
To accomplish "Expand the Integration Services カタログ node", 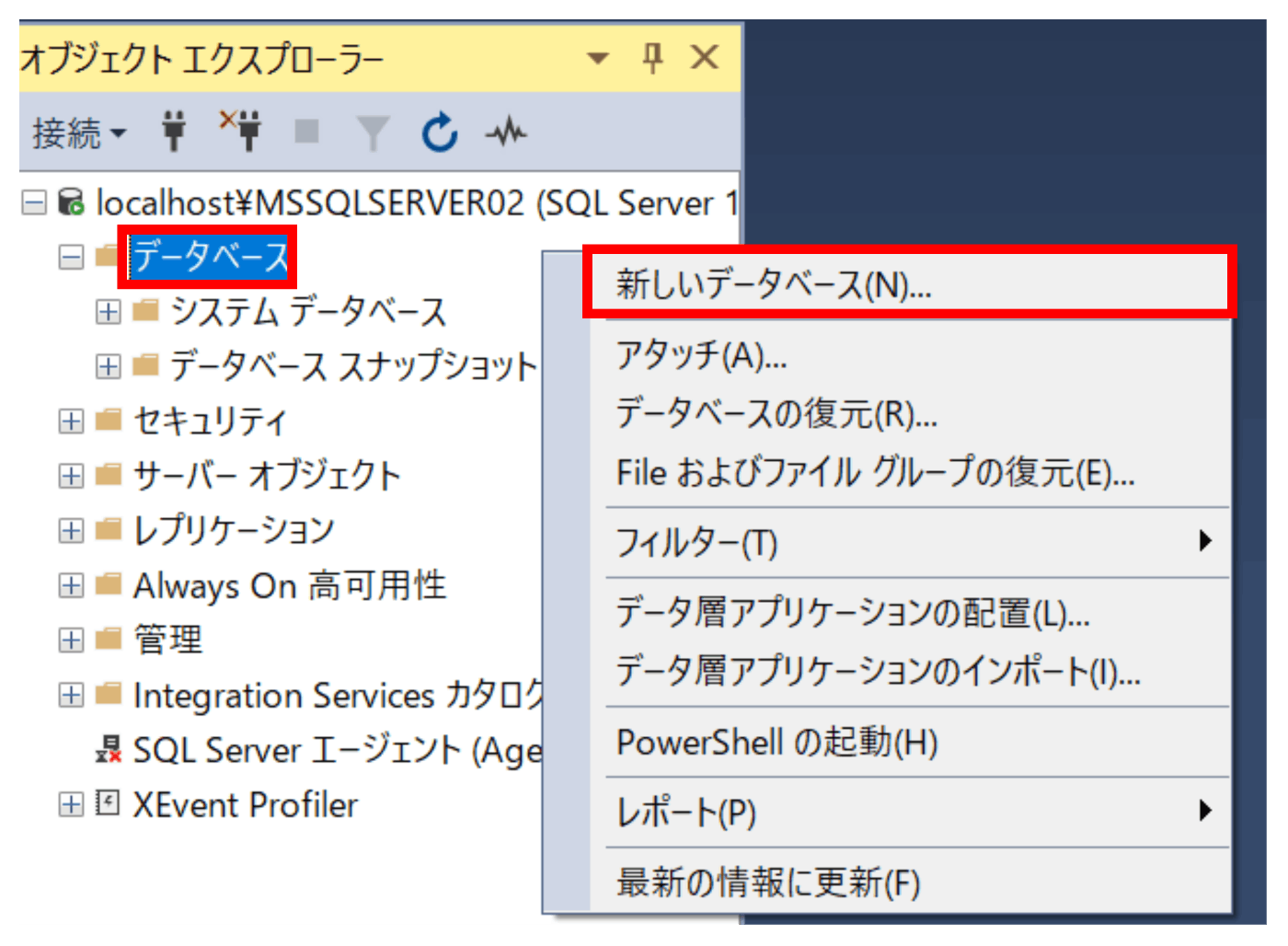I will click(71, 695).
